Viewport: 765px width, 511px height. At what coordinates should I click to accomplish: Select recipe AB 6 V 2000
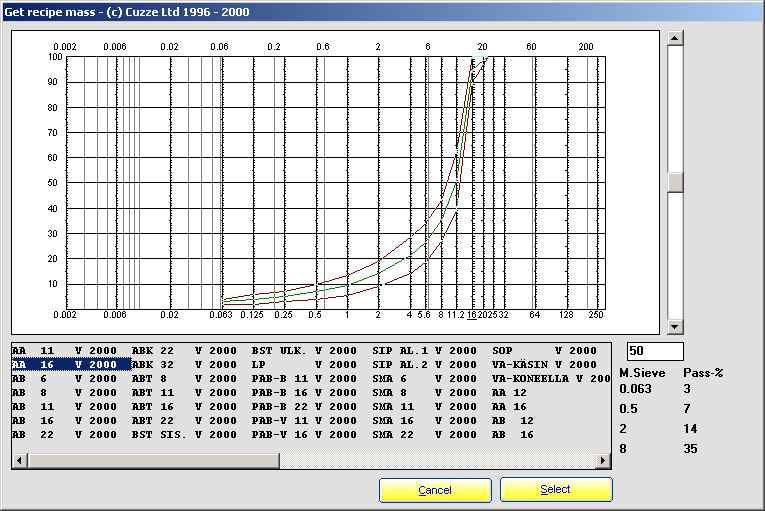click(65, 379)
